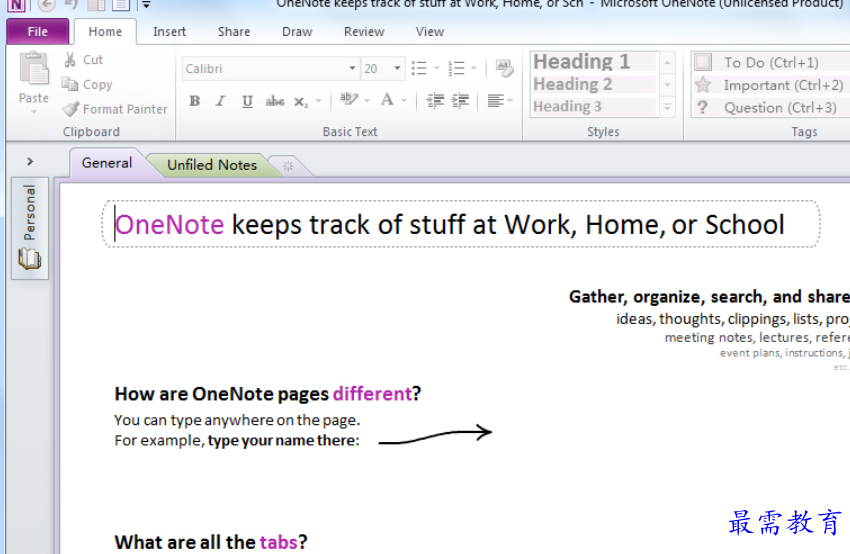Open the File tab
This screenshot has width=850, height=554.
(37, 31)
